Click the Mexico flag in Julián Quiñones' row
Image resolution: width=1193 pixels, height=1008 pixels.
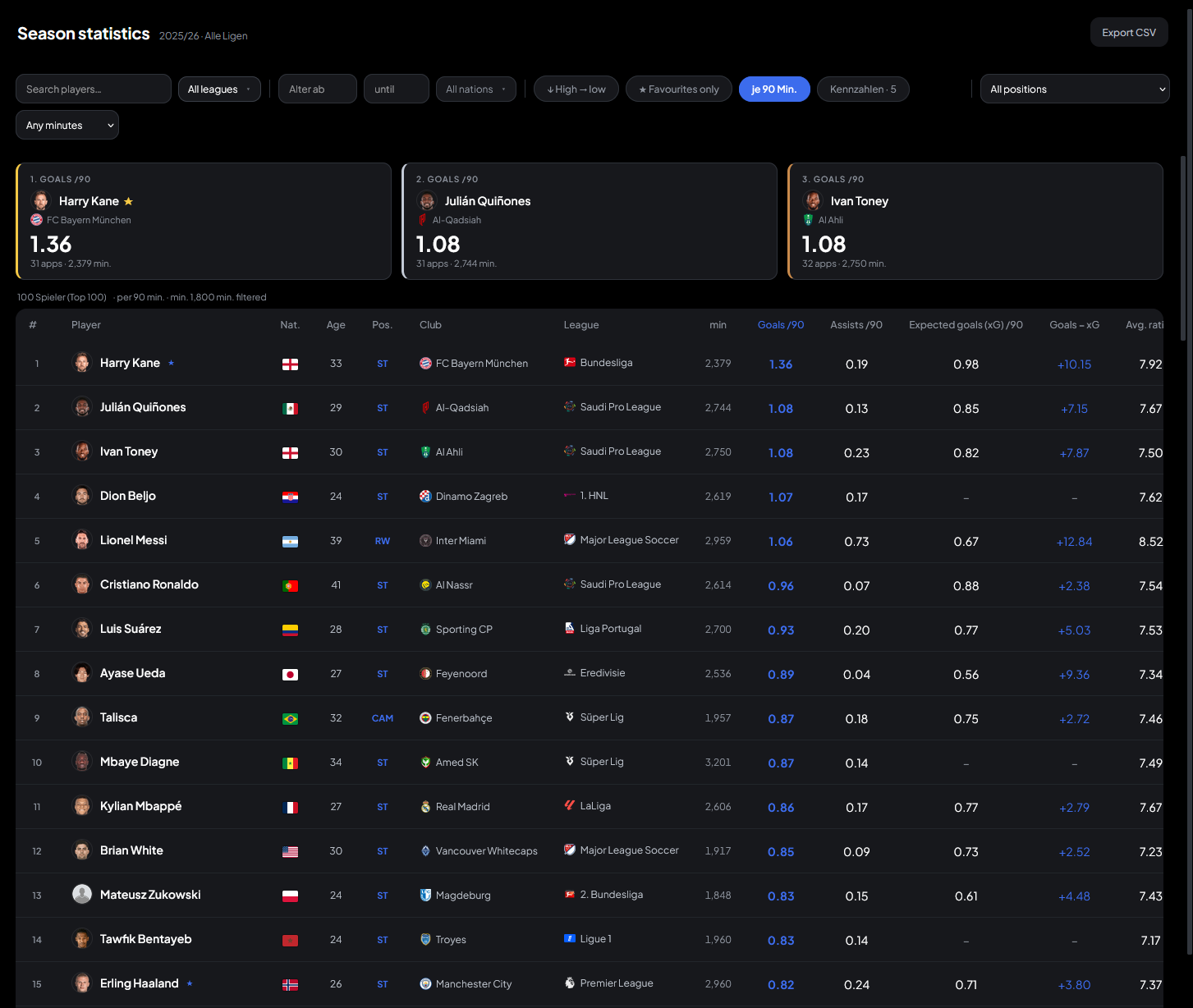tap(290, 408)
